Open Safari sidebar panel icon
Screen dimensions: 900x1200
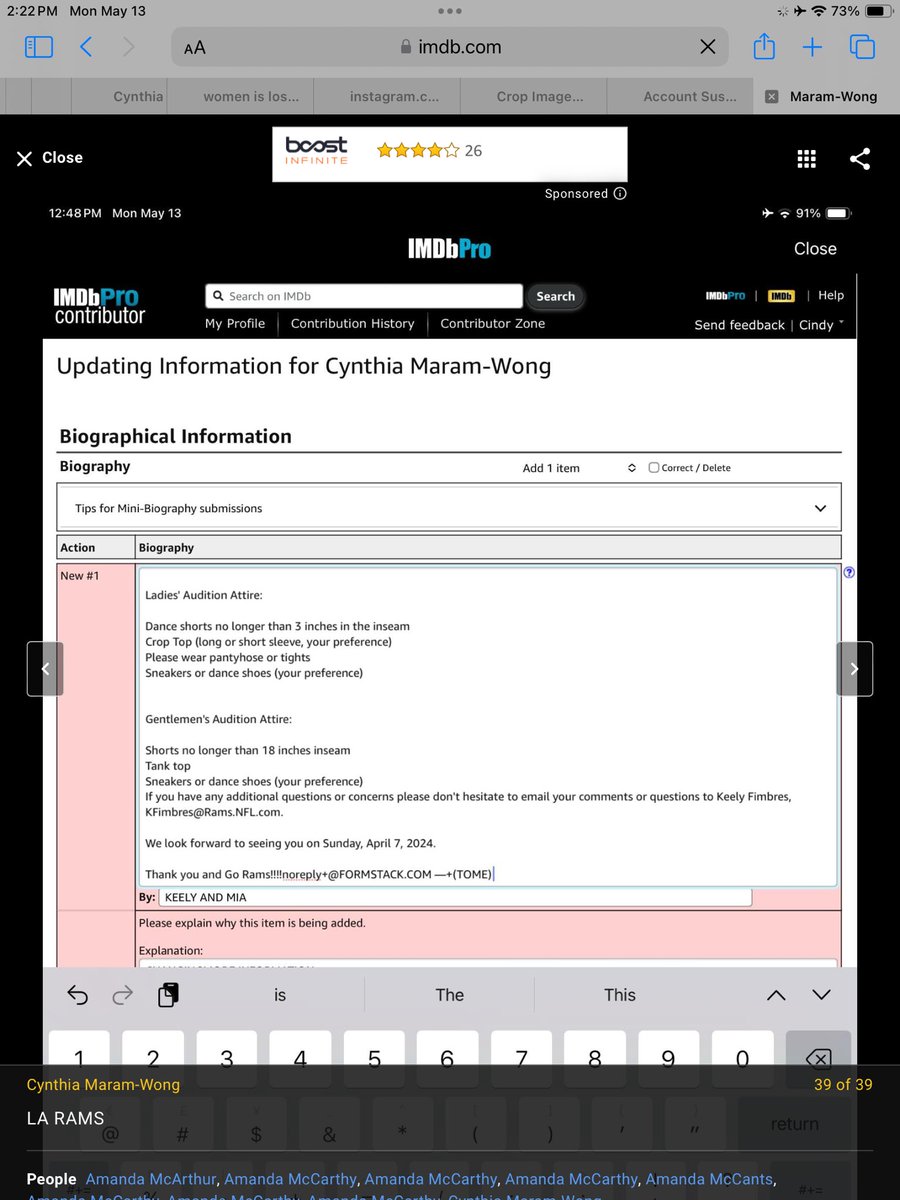click(38, 47)
